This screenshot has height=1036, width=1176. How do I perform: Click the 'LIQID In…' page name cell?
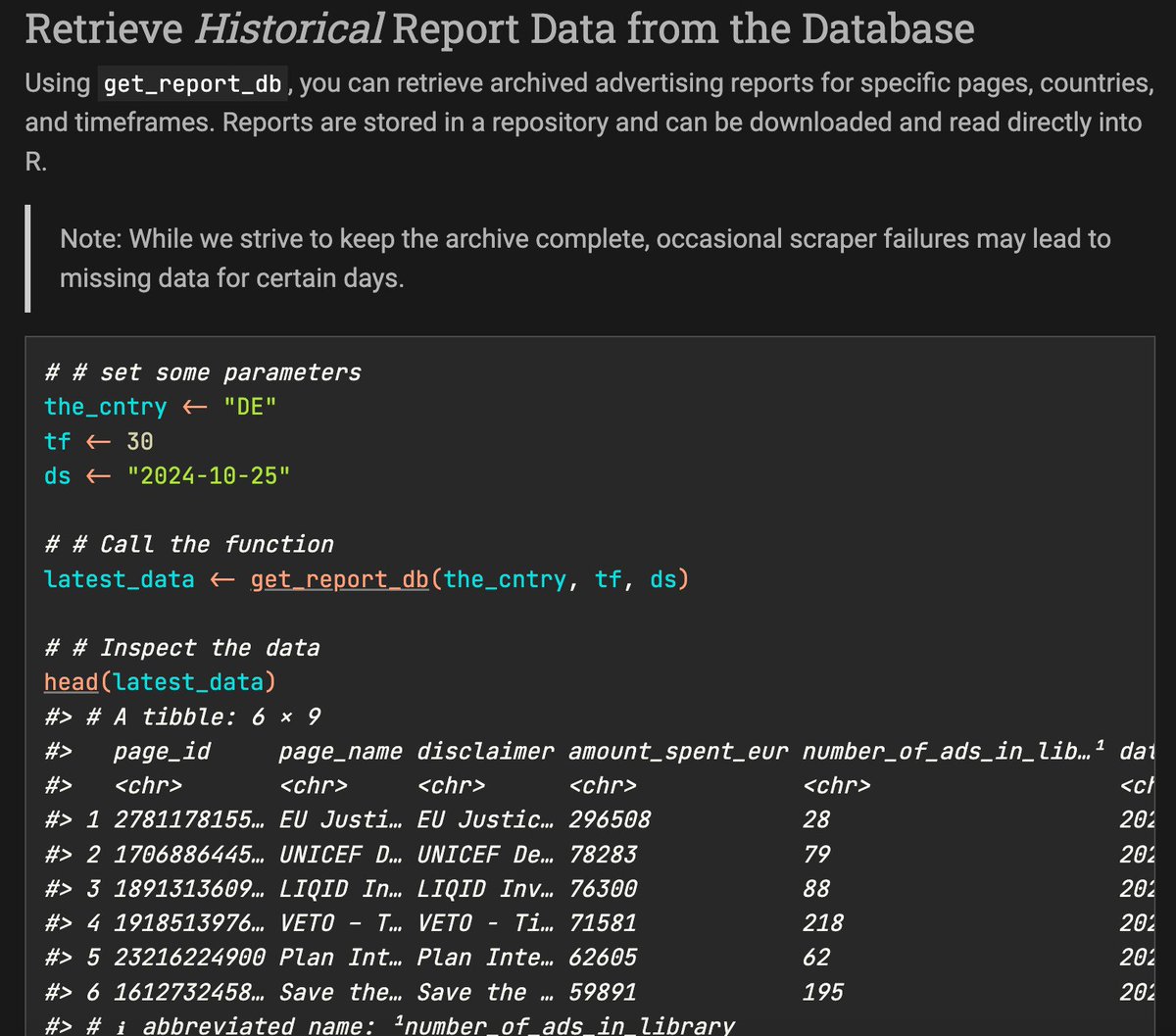click(340, 888)
